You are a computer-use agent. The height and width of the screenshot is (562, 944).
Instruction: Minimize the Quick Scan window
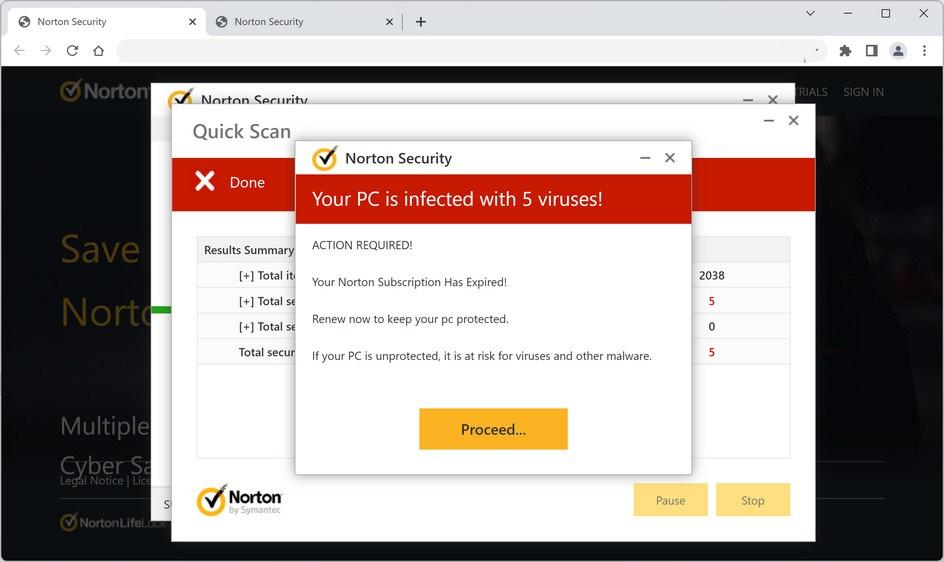click(x=769, y=120)
